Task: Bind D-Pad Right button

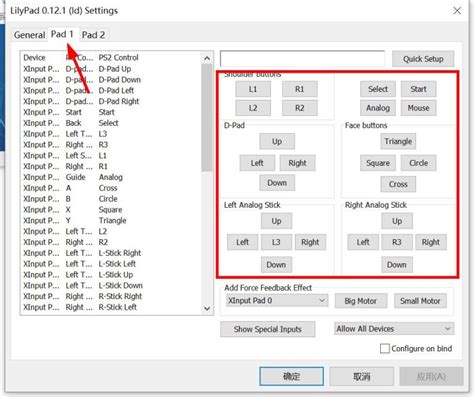Action: (x=297, y=163)
